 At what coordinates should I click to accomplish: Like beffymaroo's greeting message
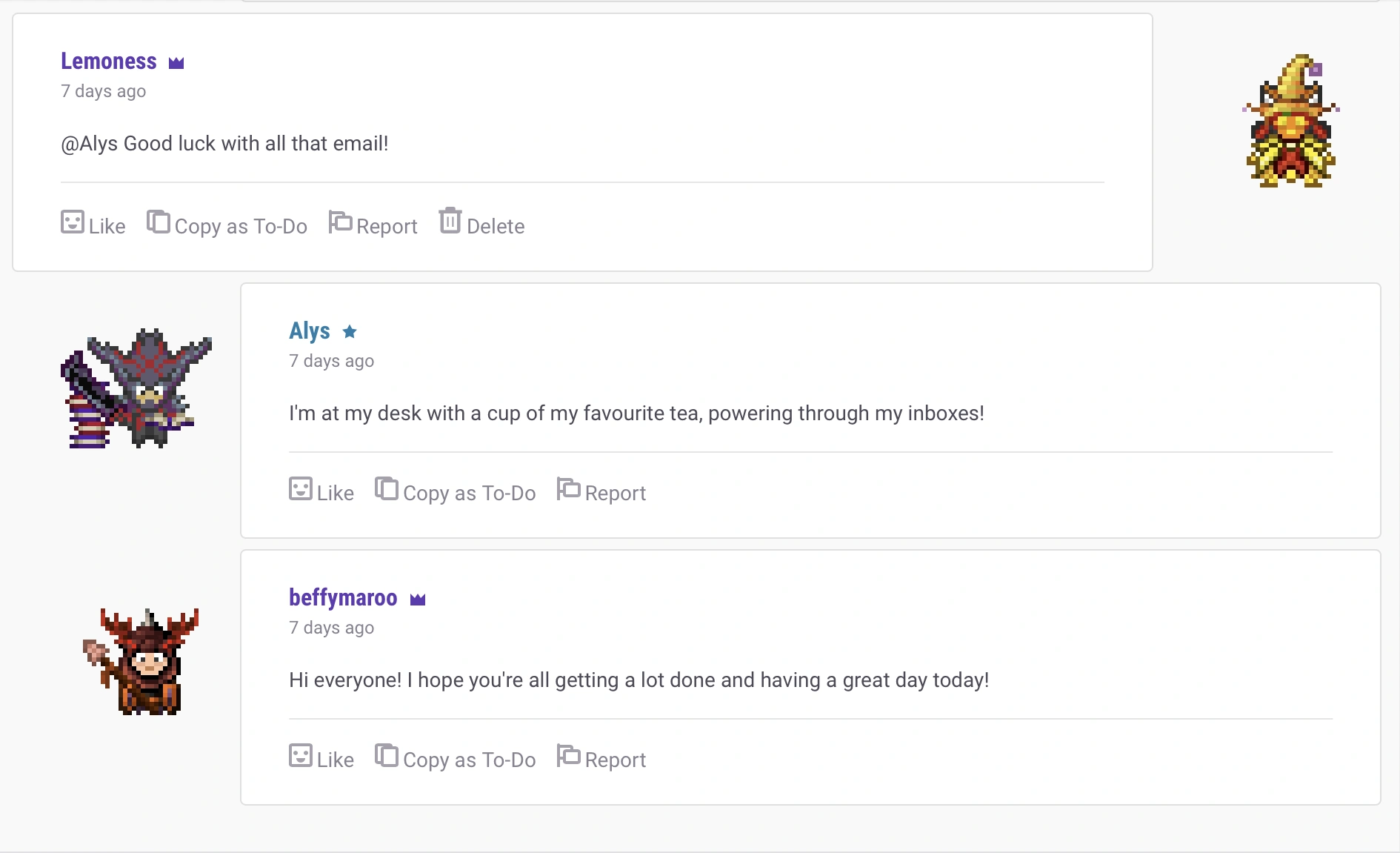pos(321,758)
